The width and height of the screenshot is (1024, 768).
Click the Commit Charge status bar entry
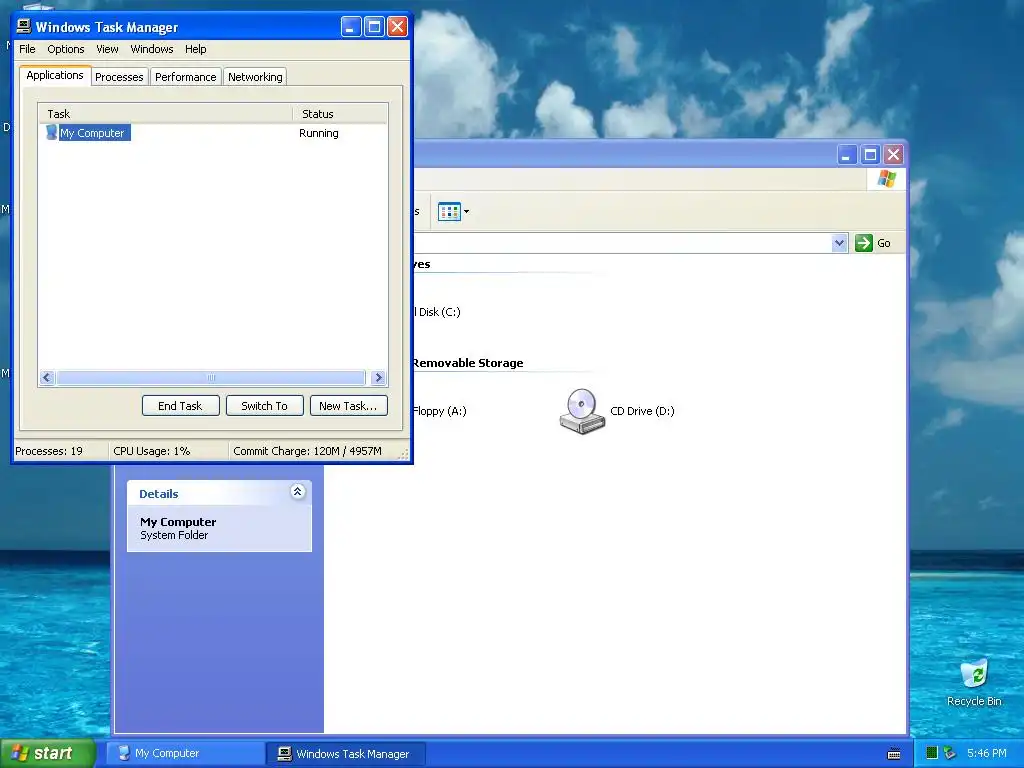pyautogui.click(x=308, y=451)
